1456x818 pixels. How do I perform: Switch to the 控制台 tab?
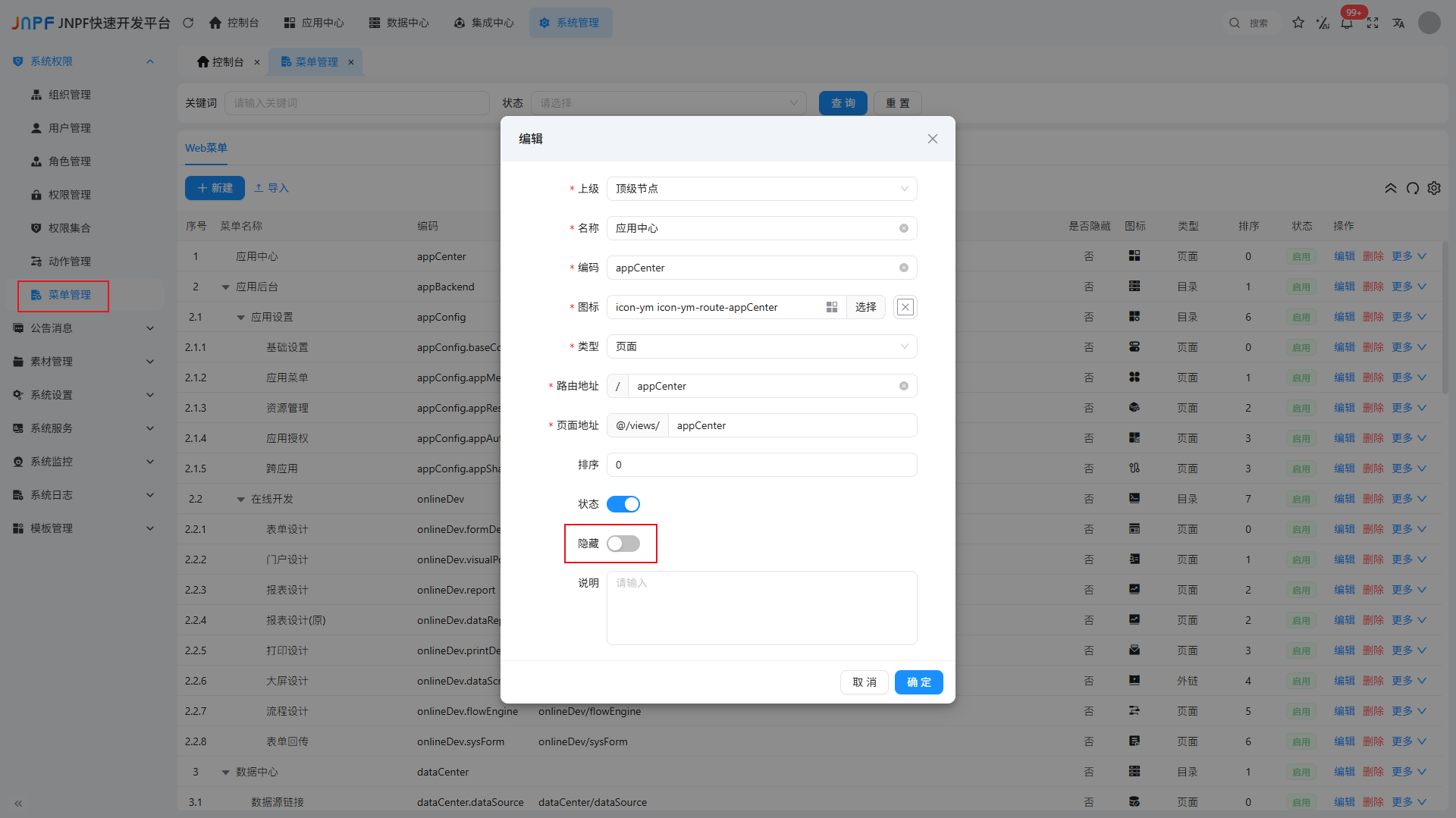tap(221, 62)
